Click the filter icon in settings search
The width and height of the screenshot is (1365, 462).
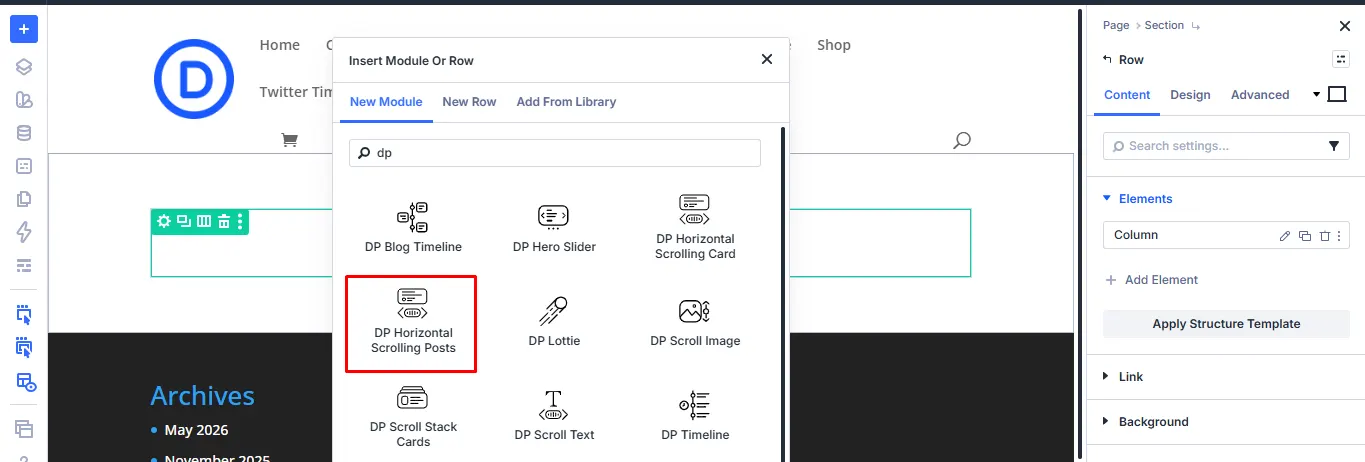pyautogui.click(x=1333, y=146)
